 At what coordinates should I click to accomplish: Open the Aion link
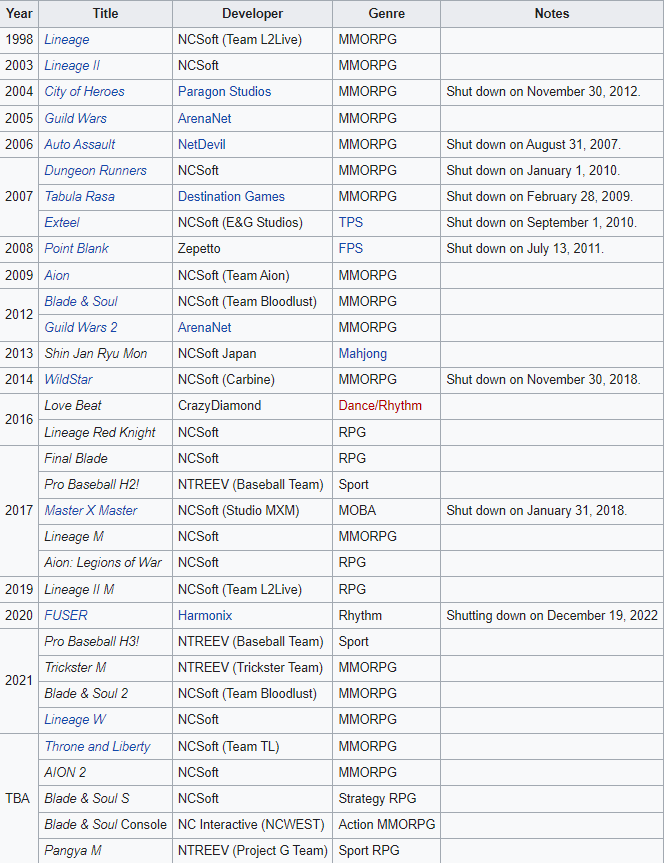pos(57,275)
